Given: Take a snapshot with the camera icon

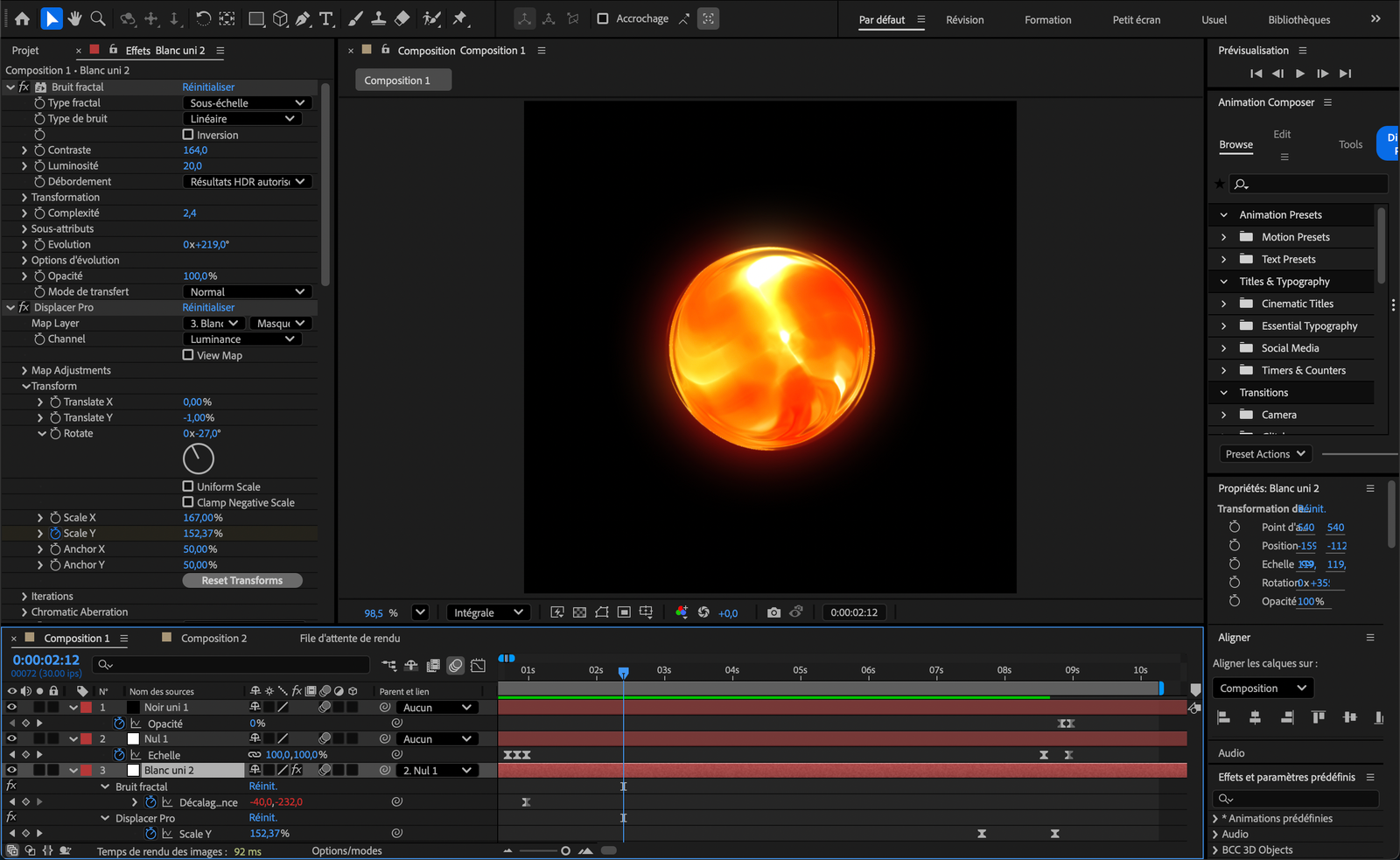Looking at the screenshot, I should pyautogui.click(x=773, y=612).
